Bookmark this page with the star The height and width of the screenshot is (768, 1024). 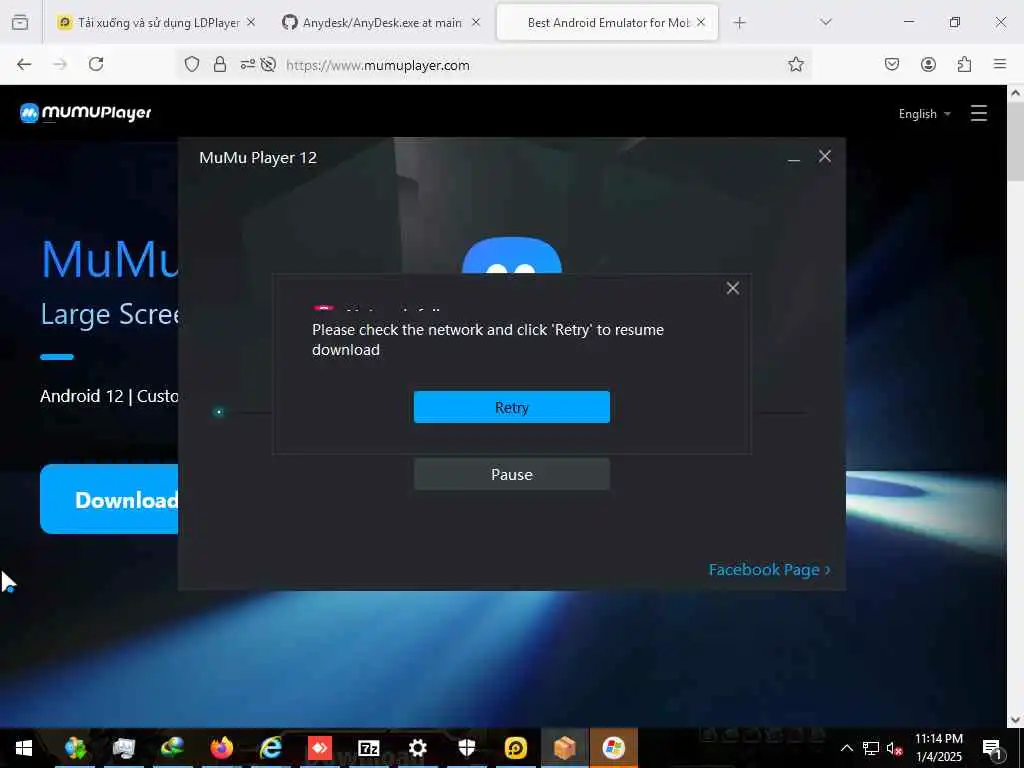click(795, 64)
